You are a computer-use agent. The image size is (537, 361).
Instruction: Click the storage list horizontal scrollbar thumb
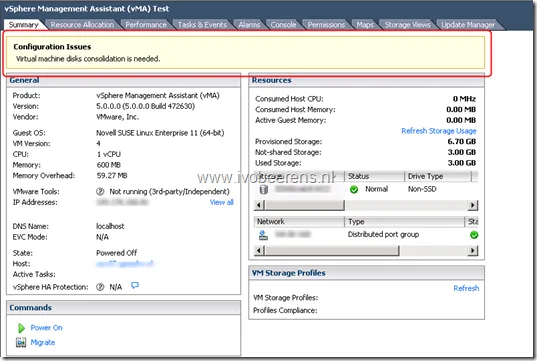click(305, 206)
